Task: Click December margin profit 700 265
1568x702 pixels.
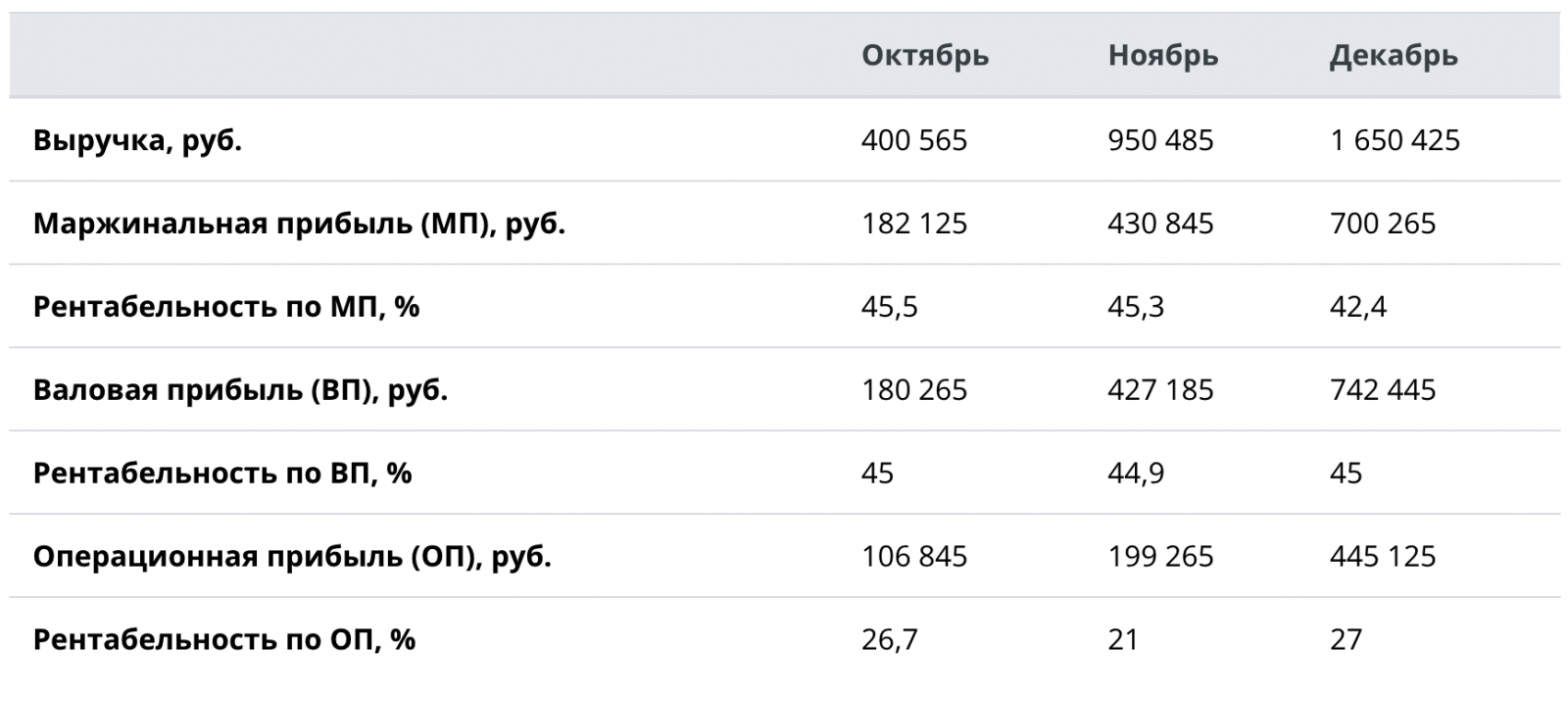Action: pos(1382,225)
